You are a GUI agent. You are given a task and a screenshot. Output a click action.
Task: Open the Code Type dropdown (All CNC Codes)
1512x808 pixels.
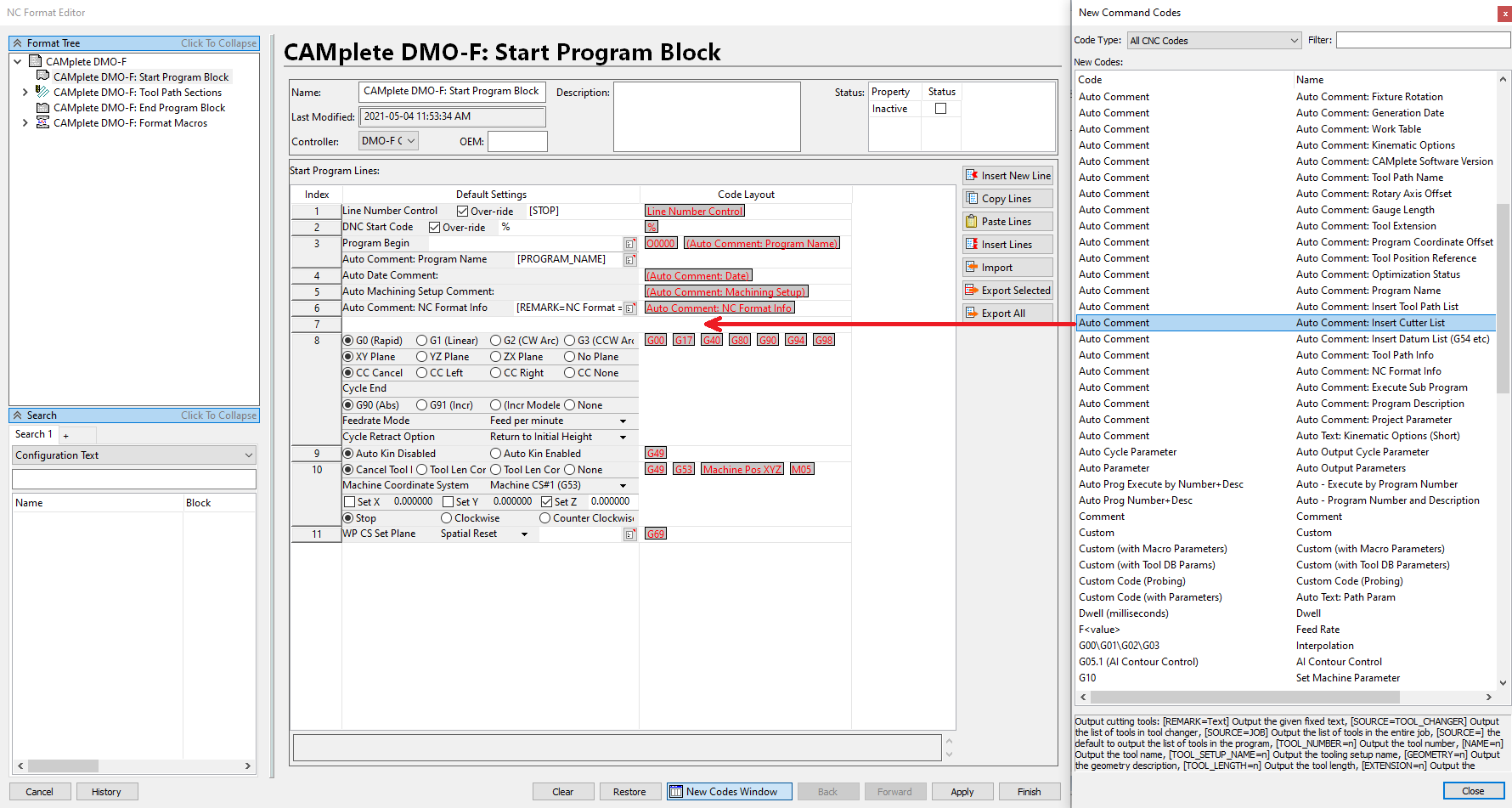[x=1215, y=41]
